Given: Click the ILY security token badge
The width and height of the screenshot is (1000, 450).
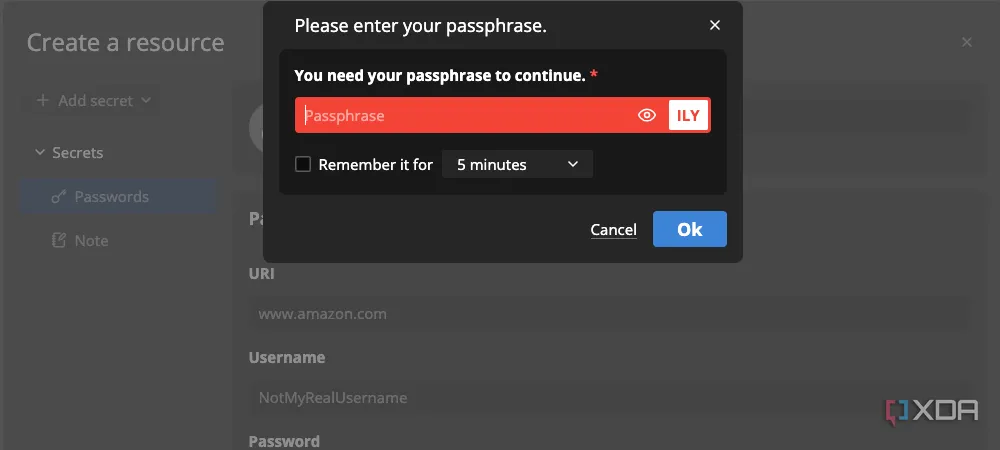Looking at the screenshot, I should point(688,115).
